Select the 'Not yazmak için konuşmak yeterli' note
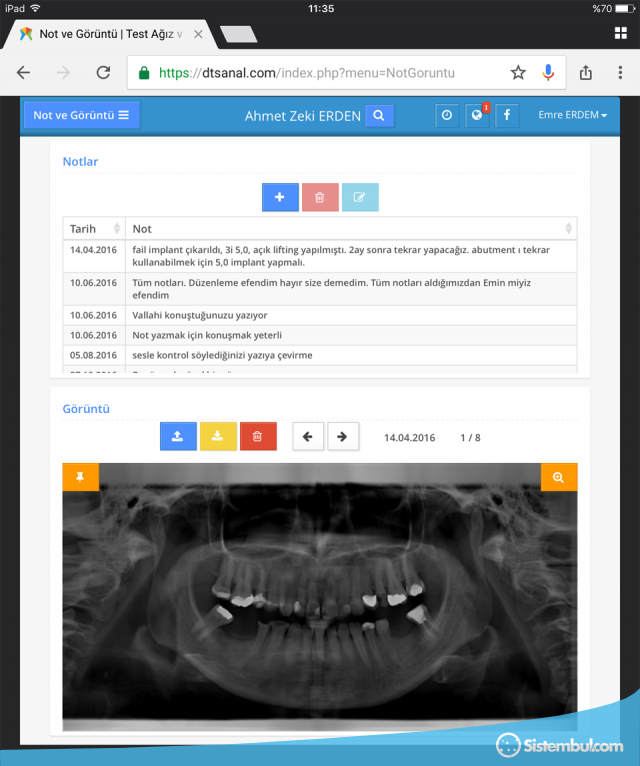This screenshot has height=766, width=640. 320,335
